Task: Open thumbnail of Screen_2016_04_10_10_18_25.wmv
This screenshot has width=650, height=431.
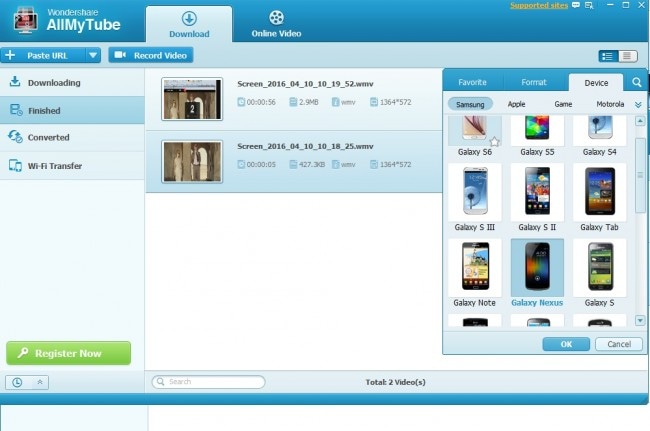Action: tap(192, 162)
